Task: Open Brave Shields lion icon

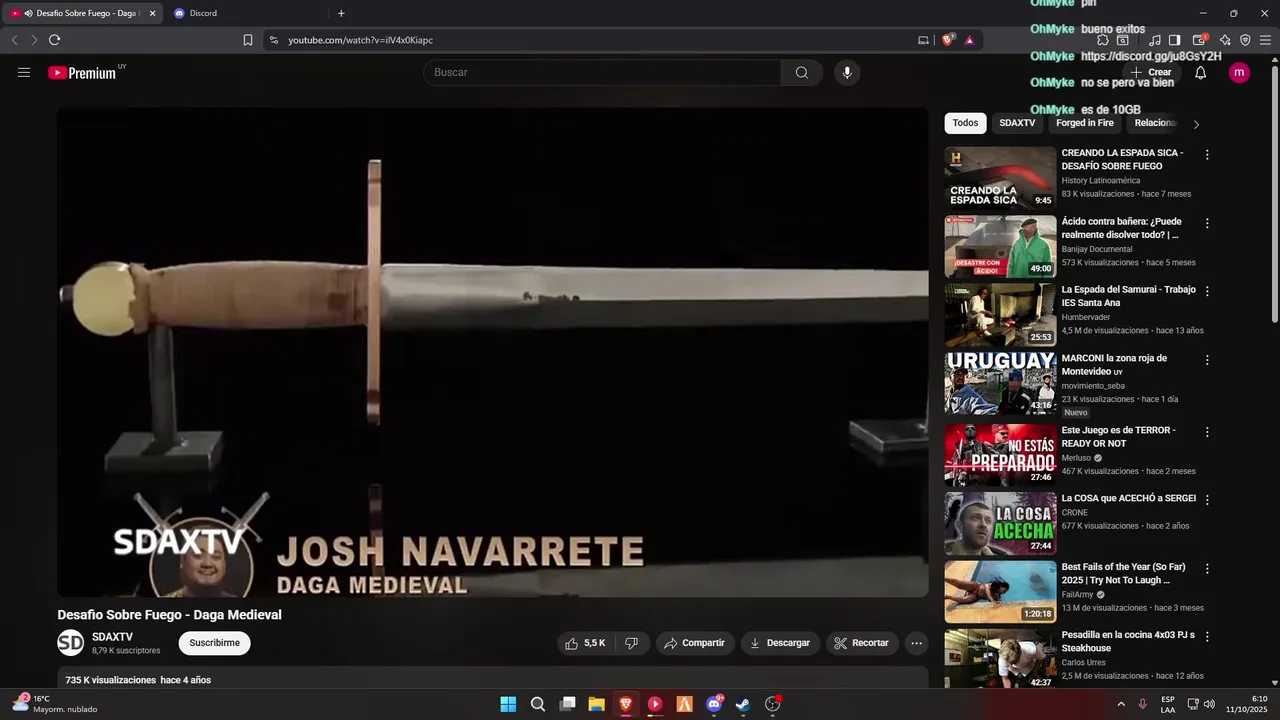Action: coord(948,40)
